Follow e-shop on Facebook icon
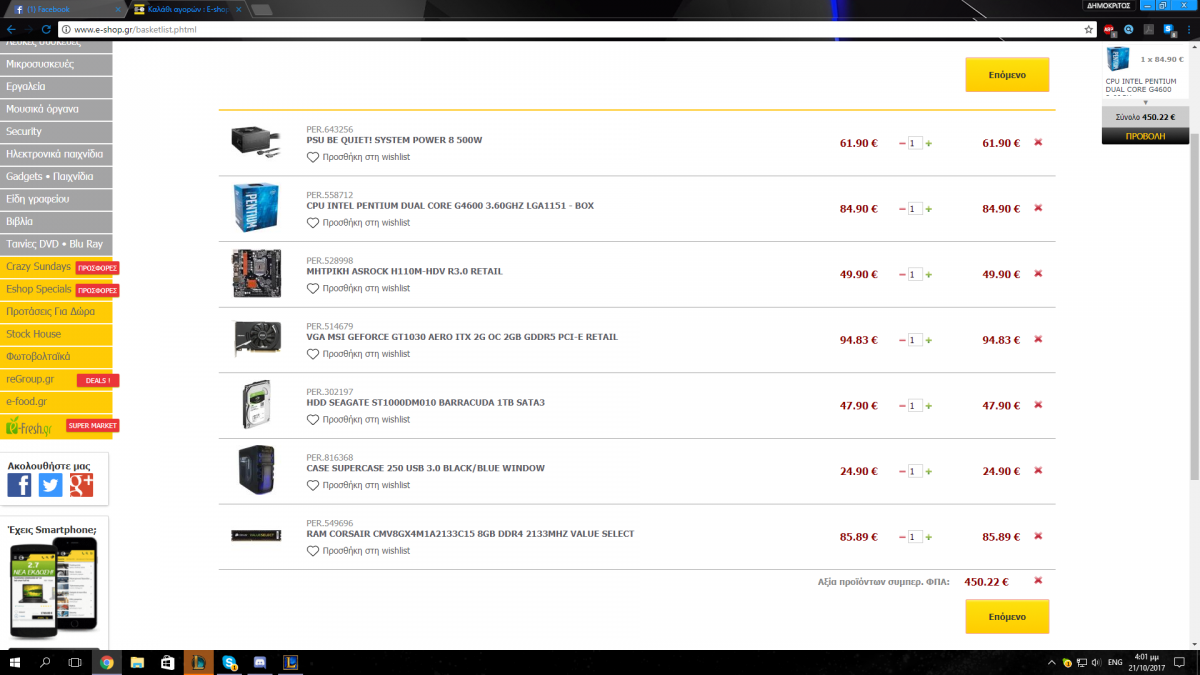This screenshot has height=675, width=1200. (x=19, y=485)
